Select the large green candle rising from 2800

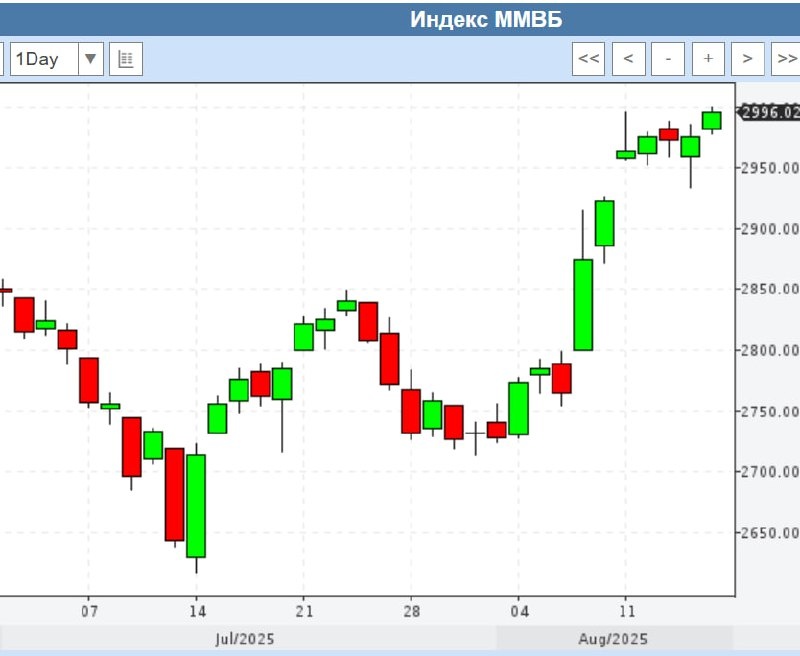pyautogui.click(x=583, y=305)
